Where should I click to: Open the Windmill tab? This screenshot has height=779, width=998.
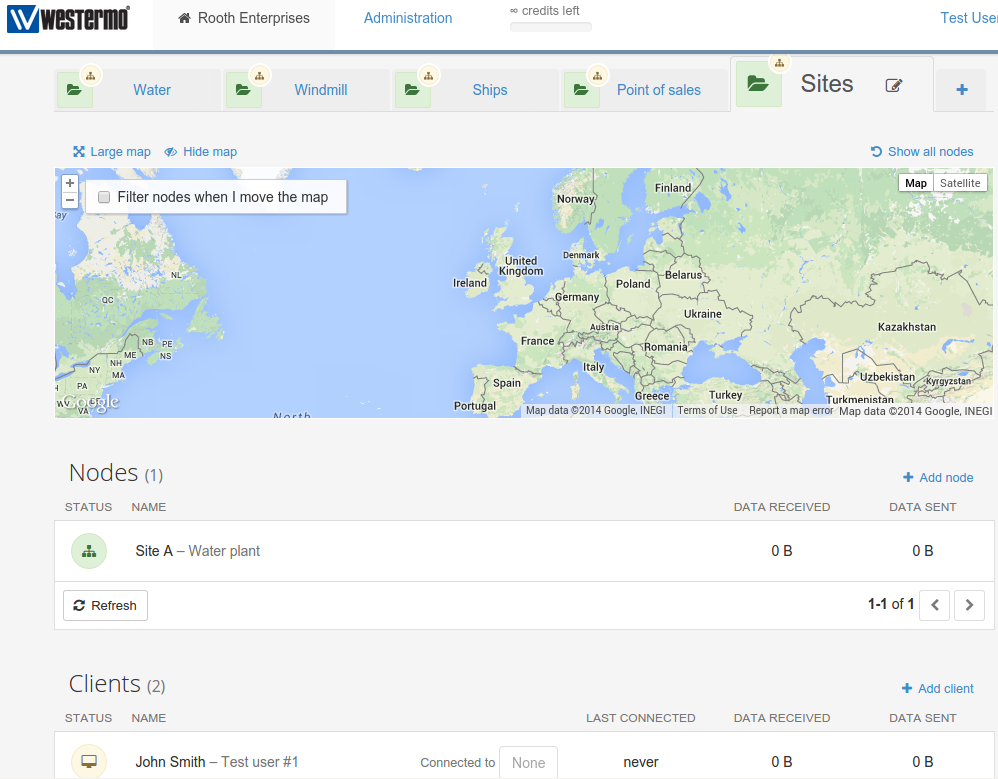click(320, 90)
